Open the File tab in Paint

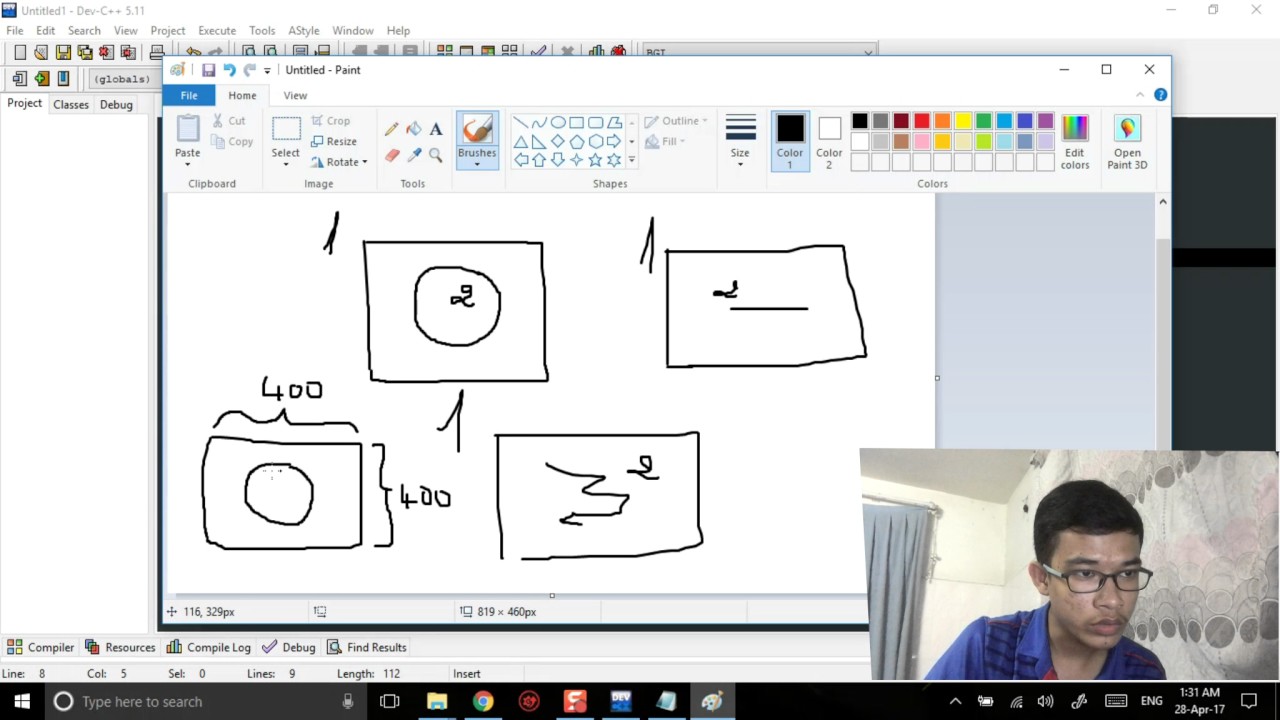coord(189,95)
